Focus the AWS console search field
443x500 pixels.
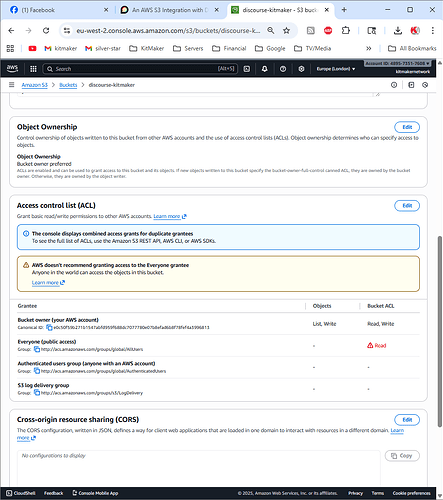click(140, 69)
